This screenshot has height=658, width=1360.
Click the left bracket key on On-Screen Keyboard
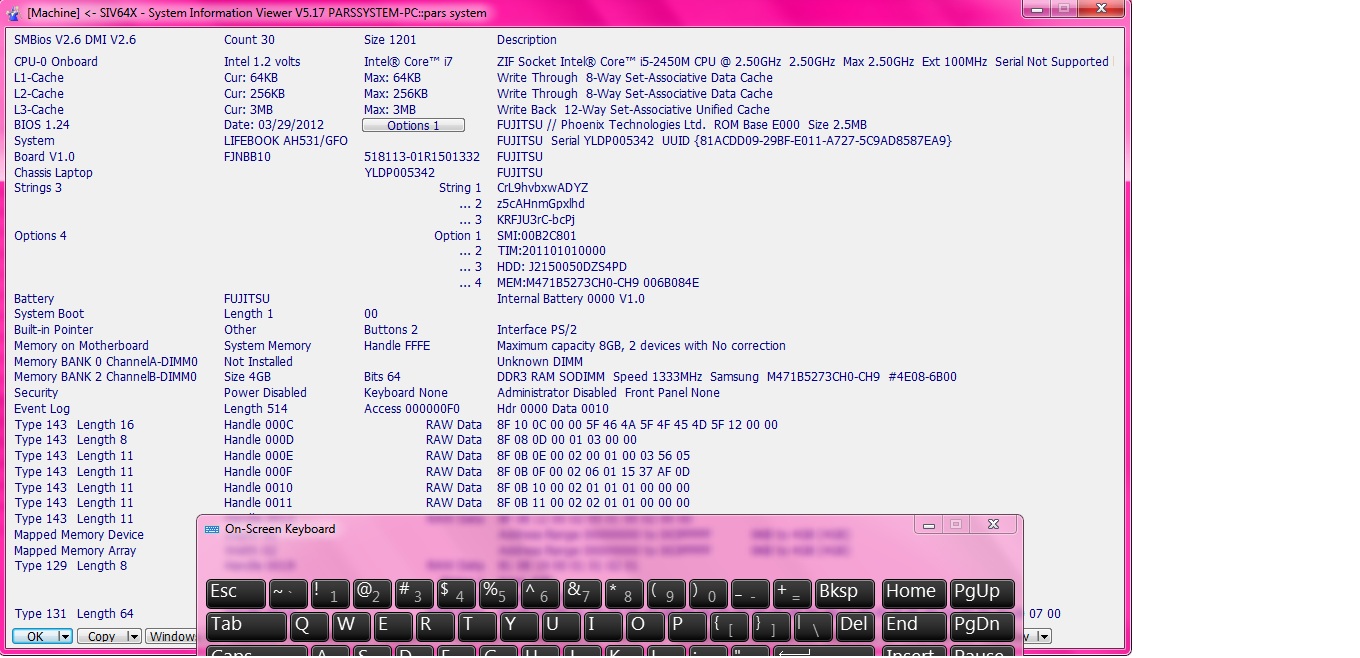click(x=730, y=626)
